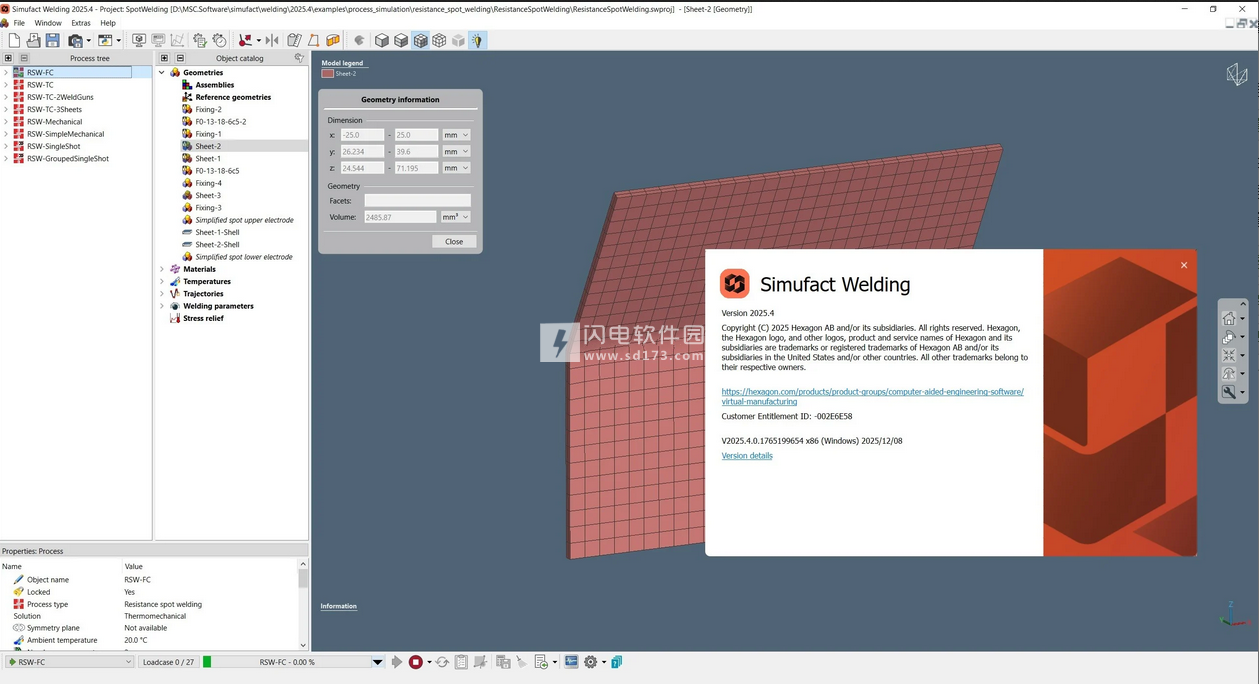1259x684 pixels.
Task: Click the home view icon in viewport
Action: pyautogui.click(x=1229, y=319)
